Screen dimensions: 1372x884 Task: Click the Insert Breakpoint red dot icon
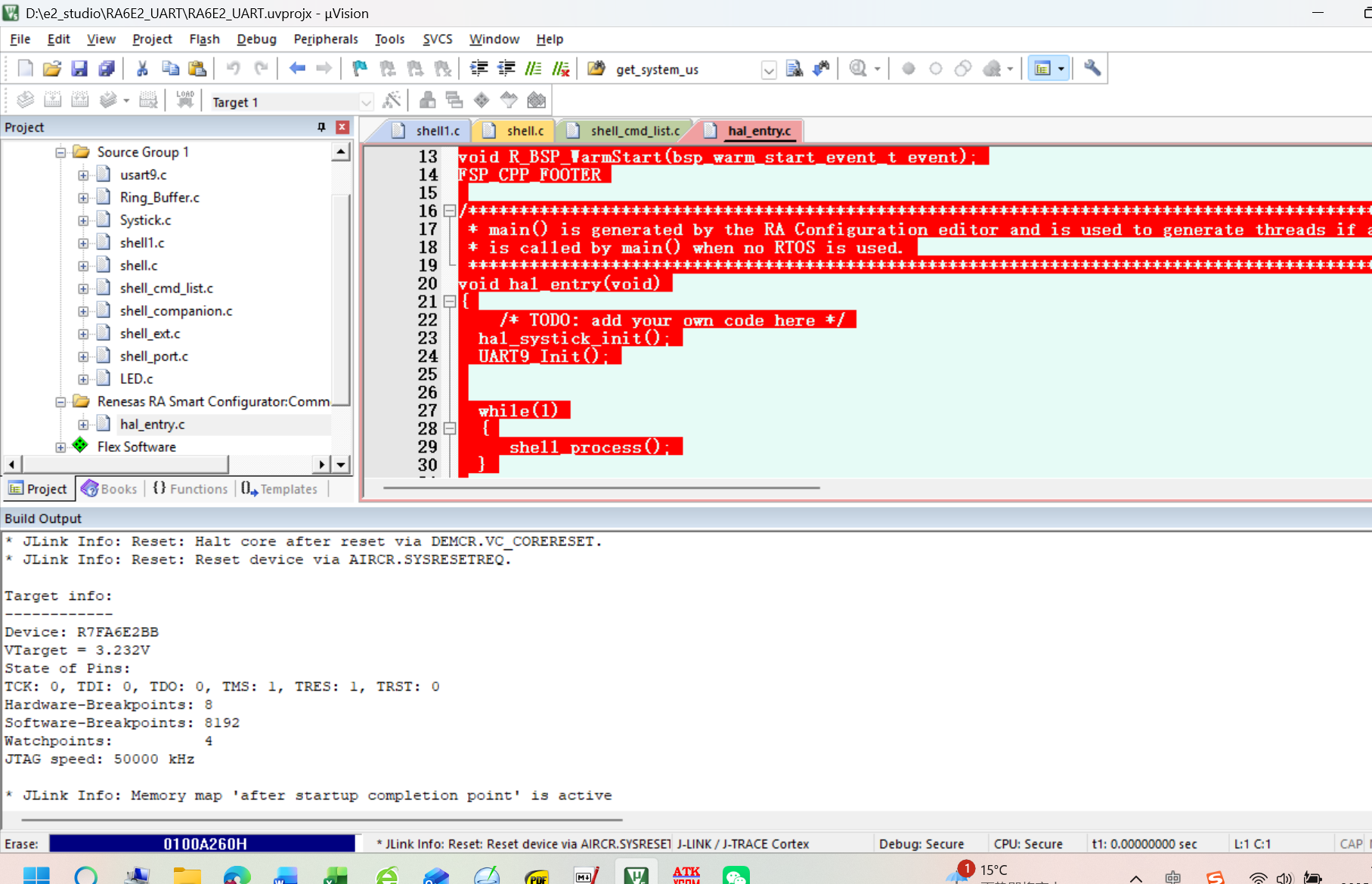pos(909,69)
